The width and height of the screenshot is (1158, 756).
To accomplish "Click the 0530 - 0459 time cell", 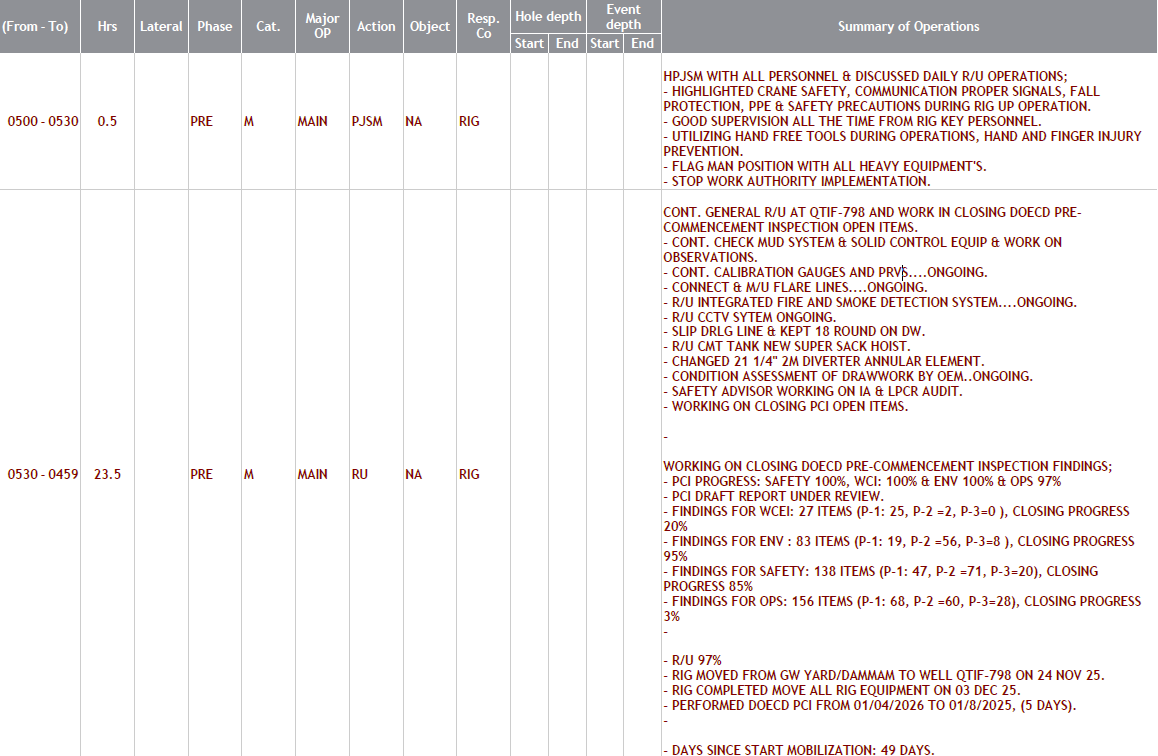I will pyautogui.click(x=43, y=475).
